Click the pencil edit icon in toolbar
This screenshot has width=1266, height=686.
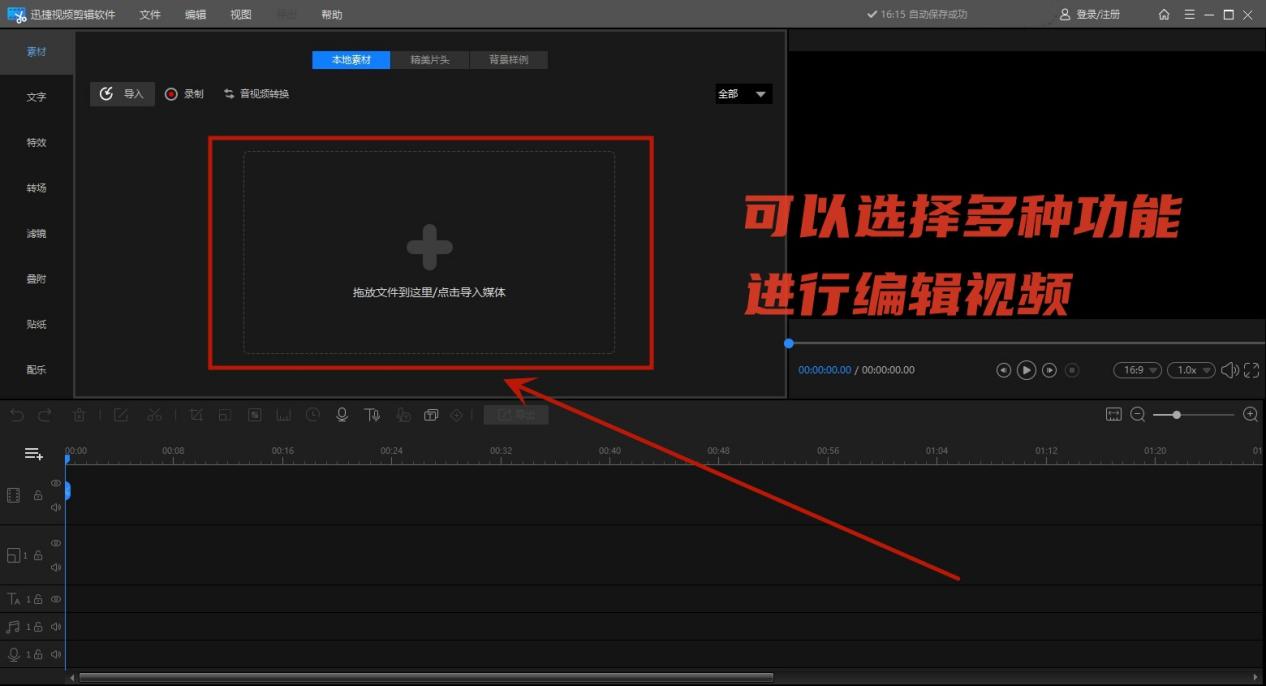(121, 415)
